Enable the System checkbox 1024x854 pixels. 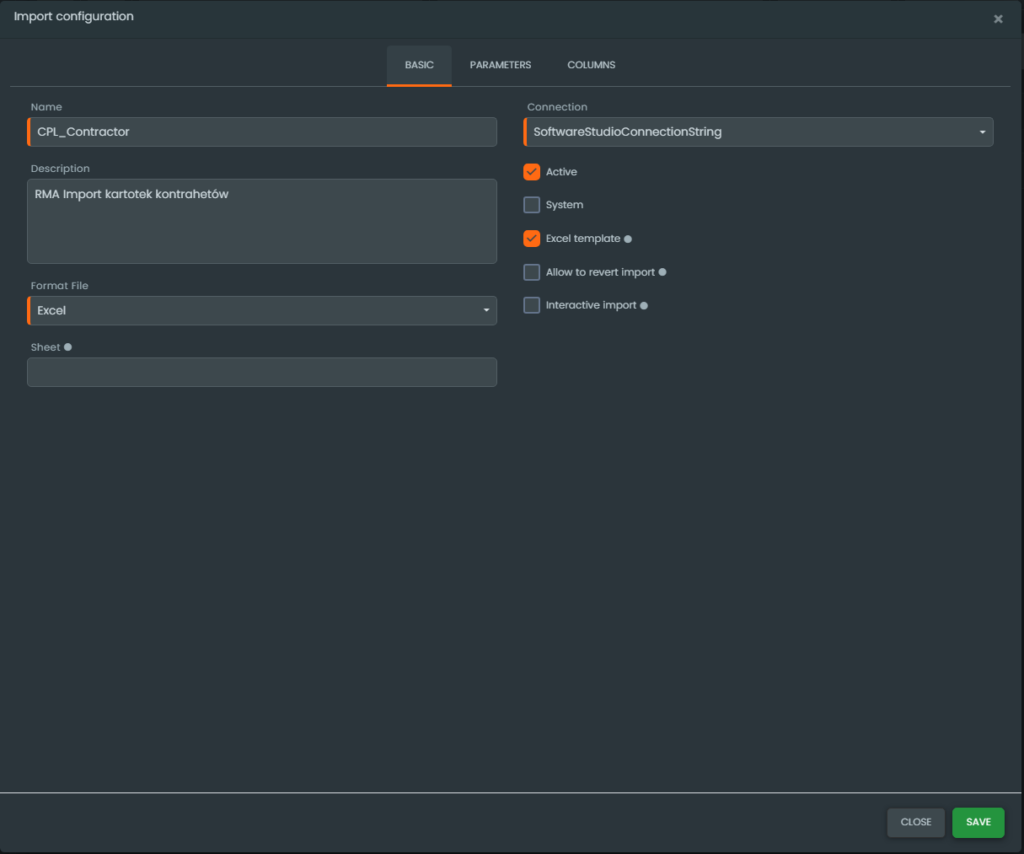pos(532,205)
